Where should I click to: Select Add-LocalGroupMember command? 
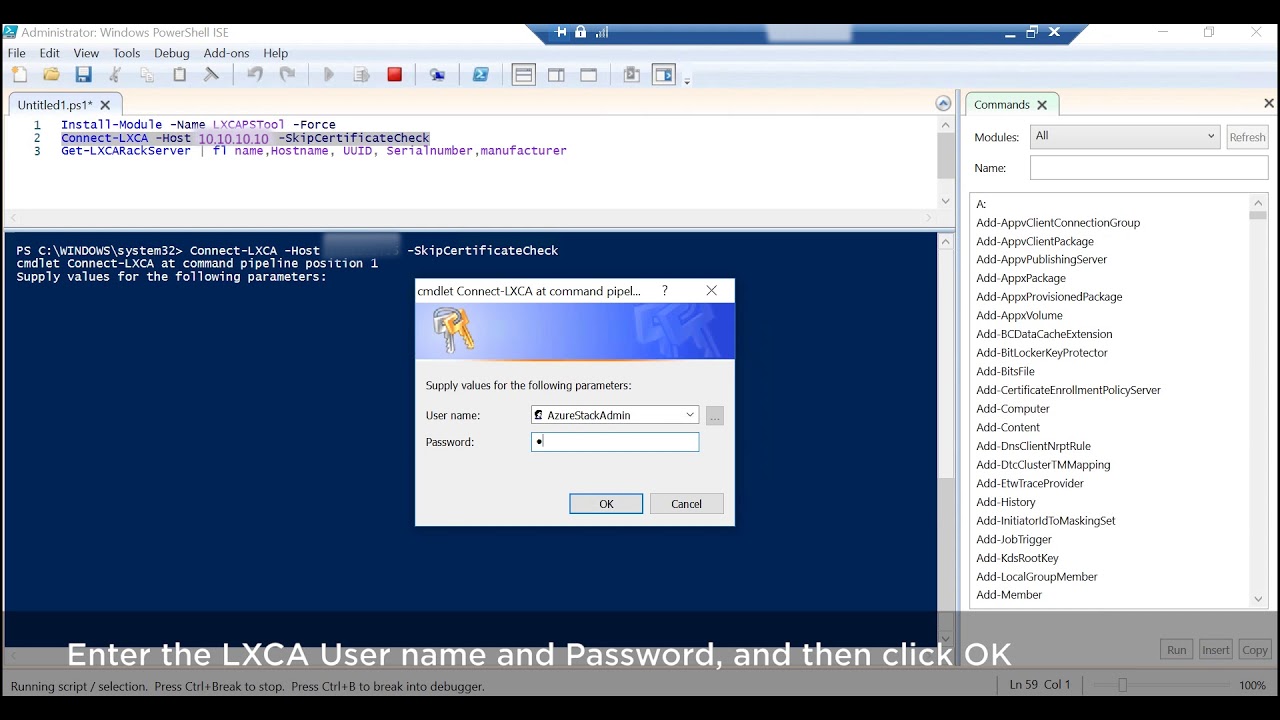(x=1037, y=577)
